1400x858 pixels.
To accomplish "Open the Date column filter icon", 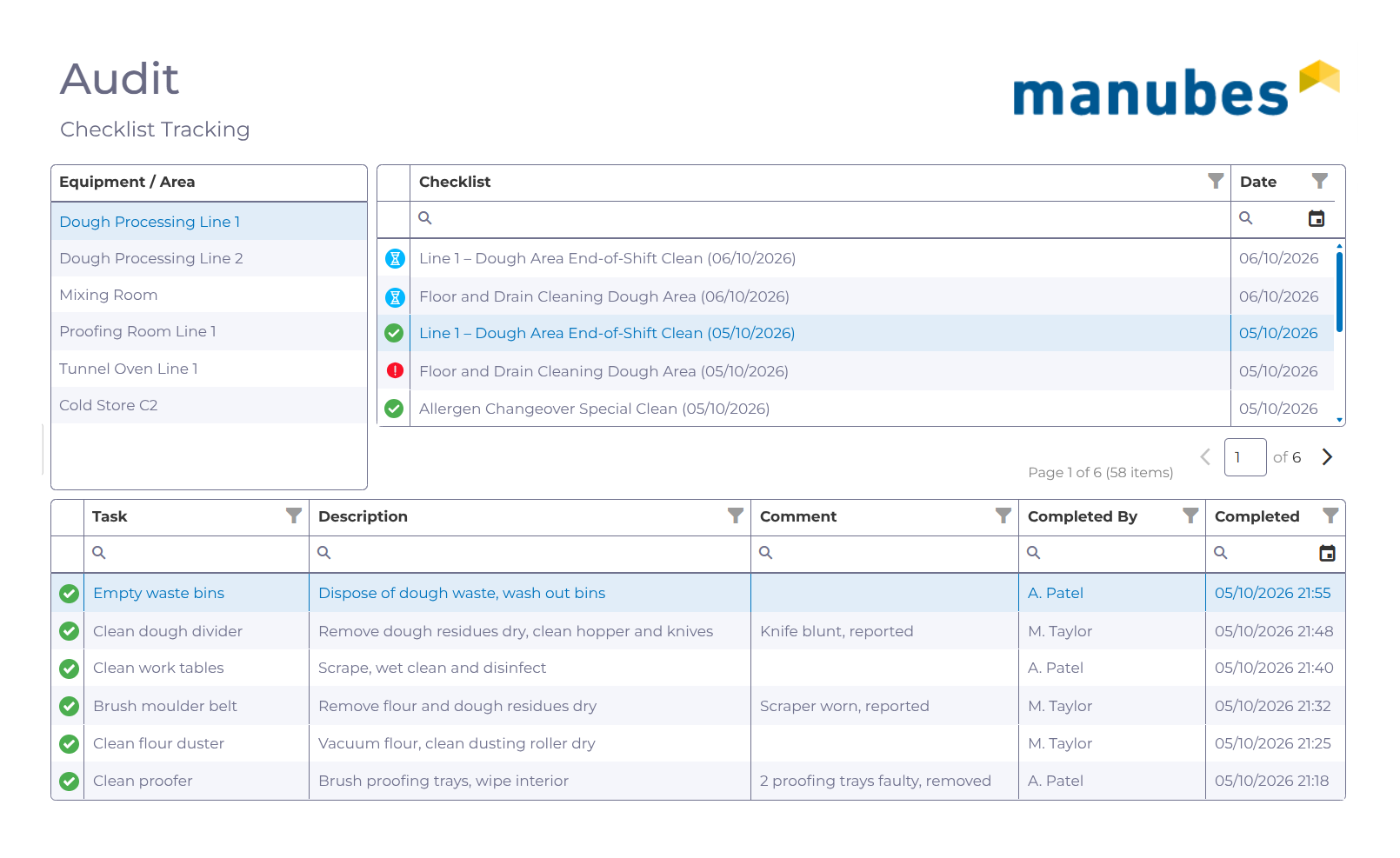I will point(1320,181).
